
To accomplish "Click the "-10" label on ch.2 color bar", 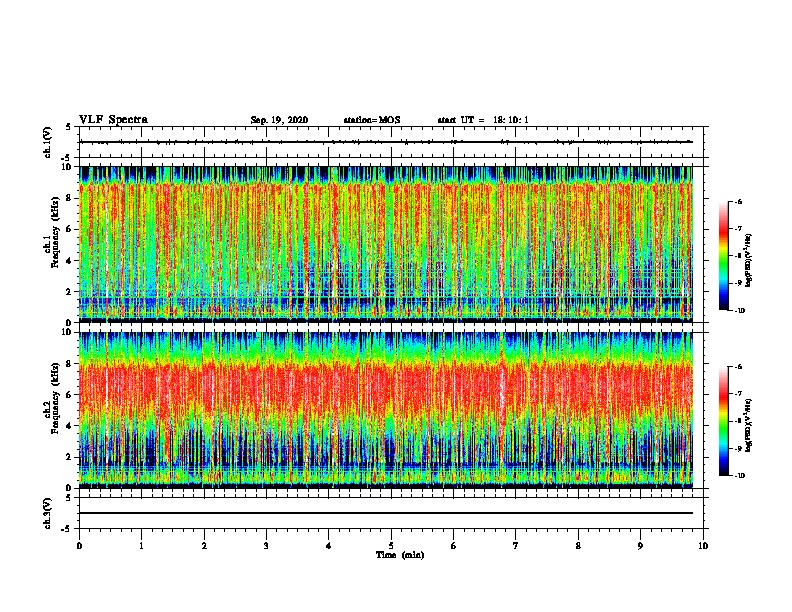I will click(739, 476).
